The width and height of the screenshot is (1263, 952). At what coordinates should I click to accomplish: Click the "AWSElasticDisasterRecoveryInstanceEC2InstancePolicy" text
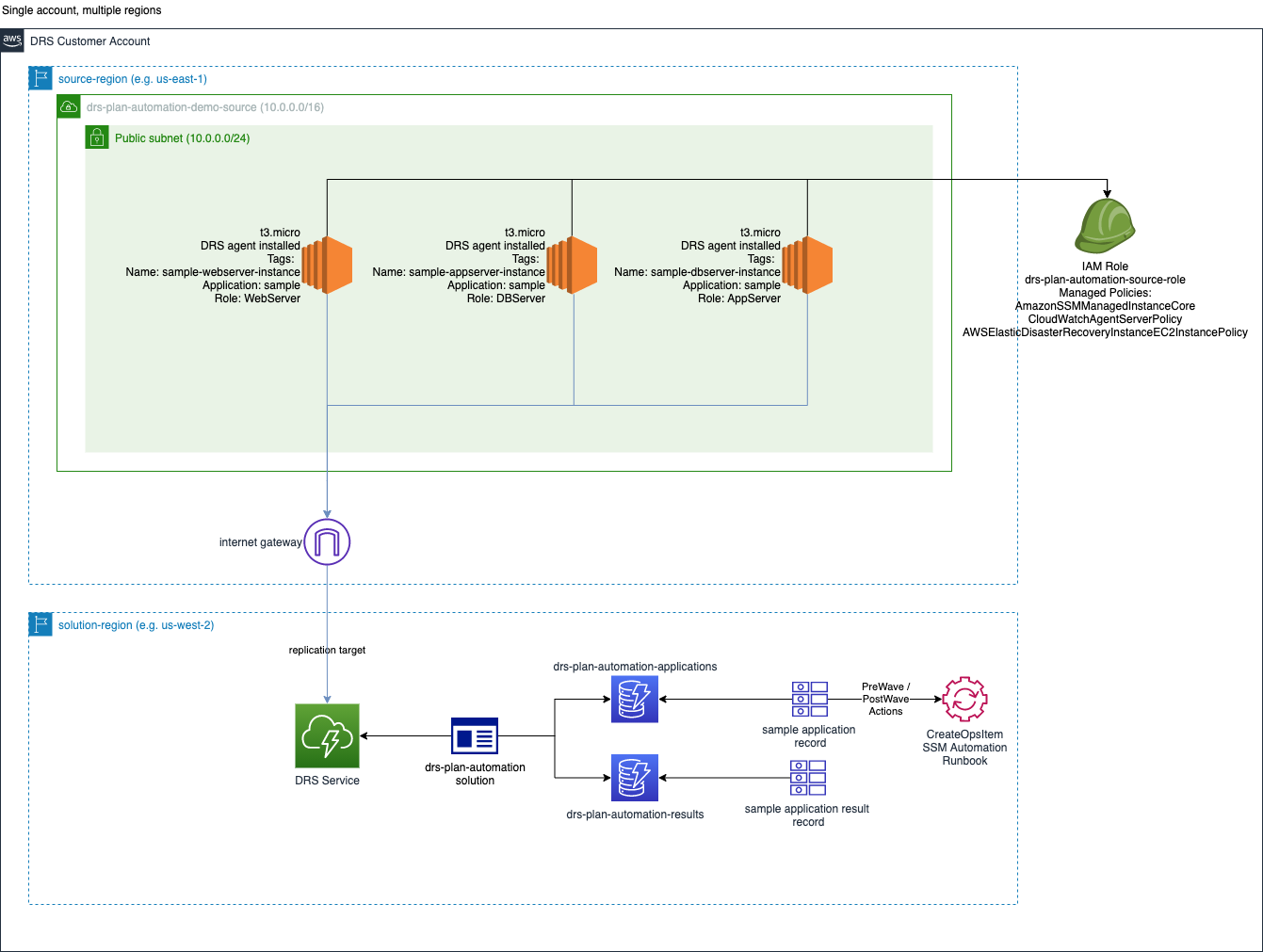coord(1105,332)
